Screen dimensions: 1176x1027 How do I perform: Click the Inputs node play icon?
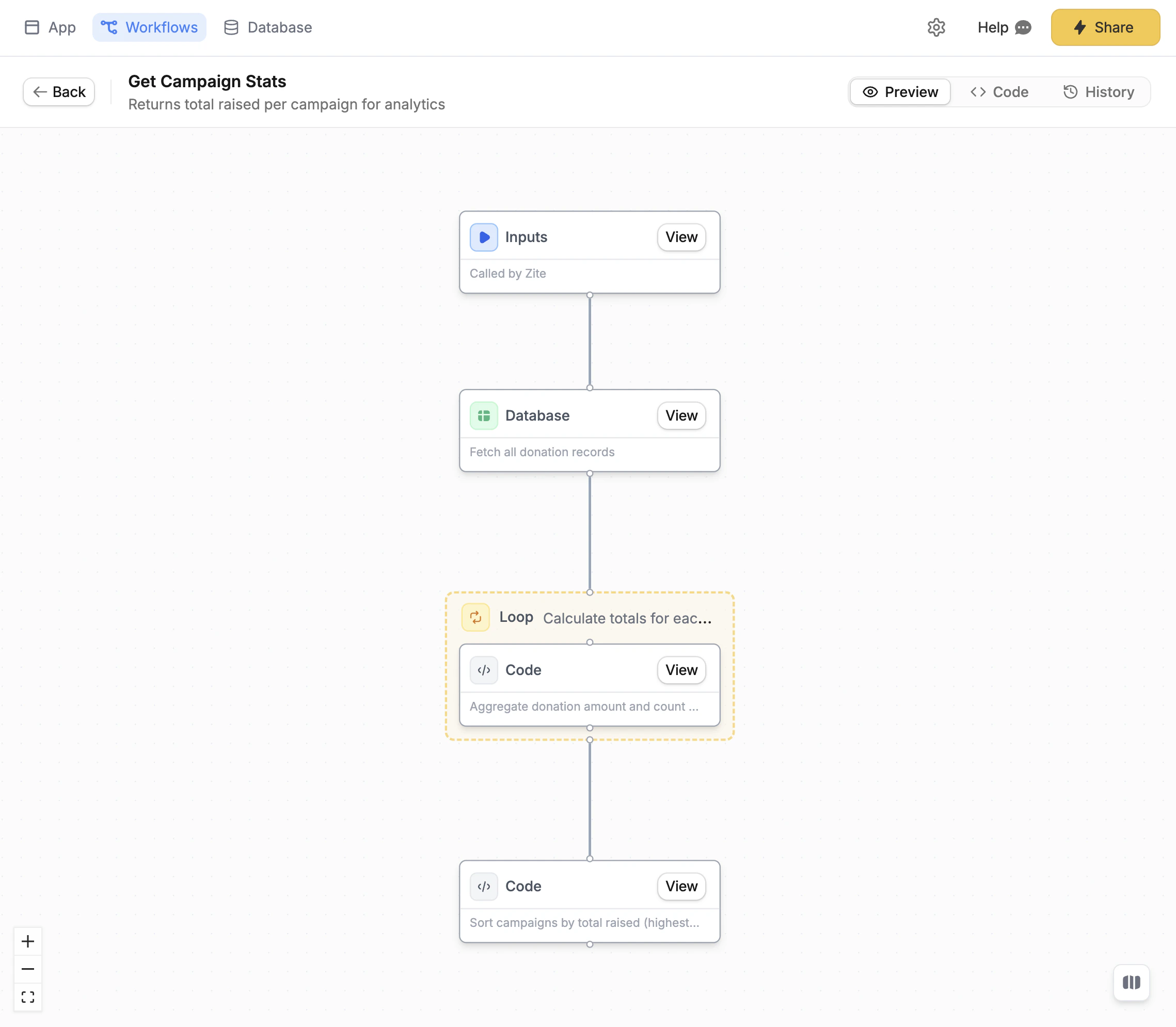point(483,237)
